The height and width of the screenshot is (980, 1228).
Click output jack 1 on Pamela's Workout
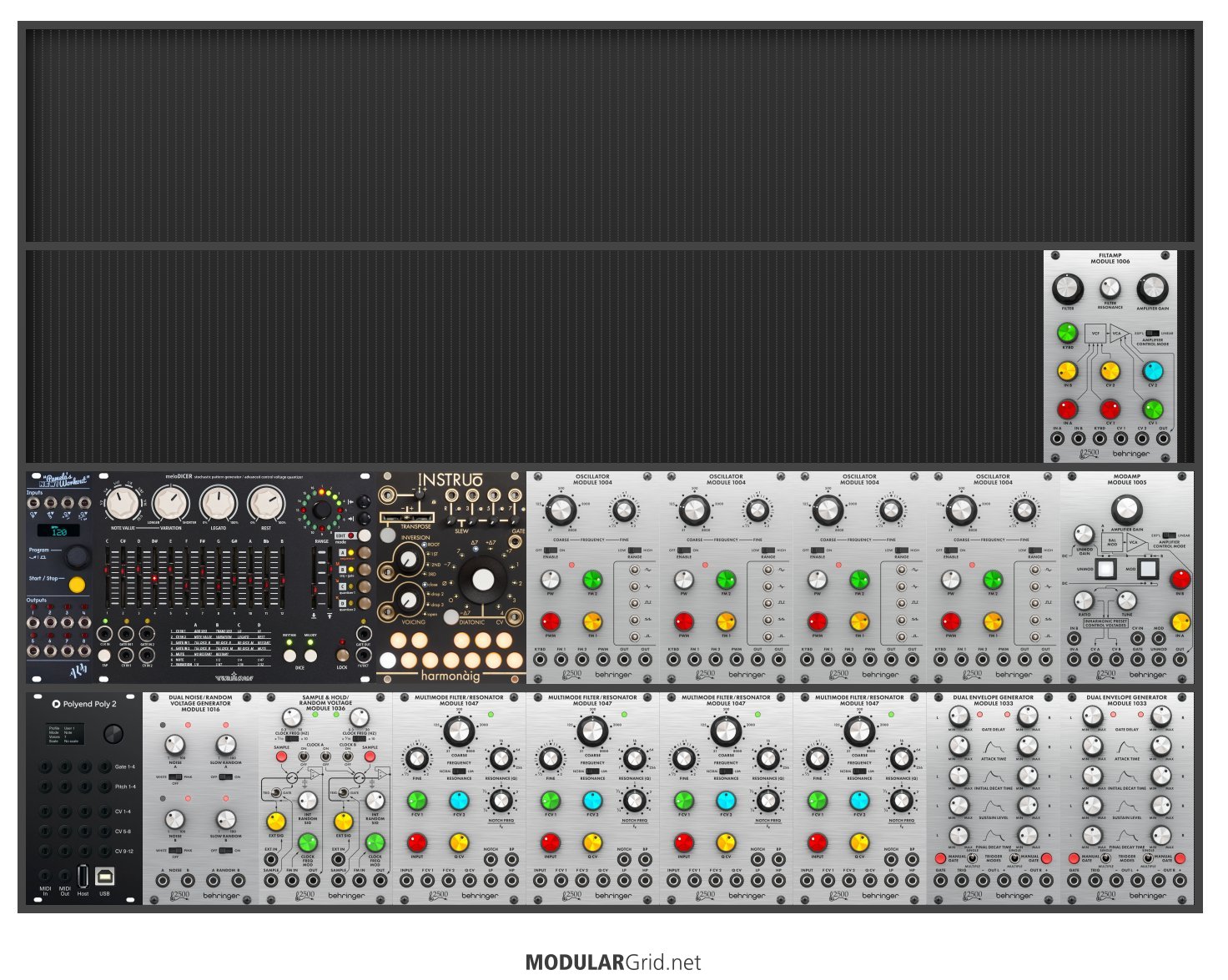point(35,622)
